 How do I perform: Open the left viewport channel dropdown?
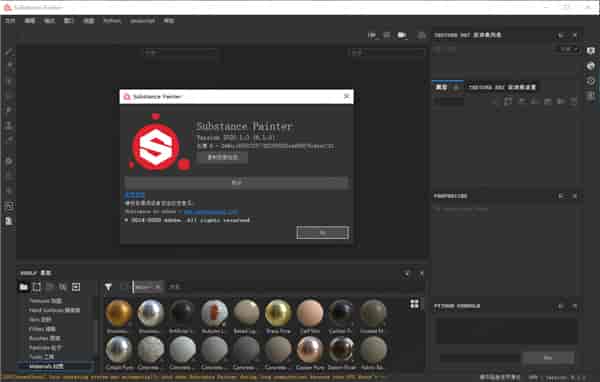(180, 53)
